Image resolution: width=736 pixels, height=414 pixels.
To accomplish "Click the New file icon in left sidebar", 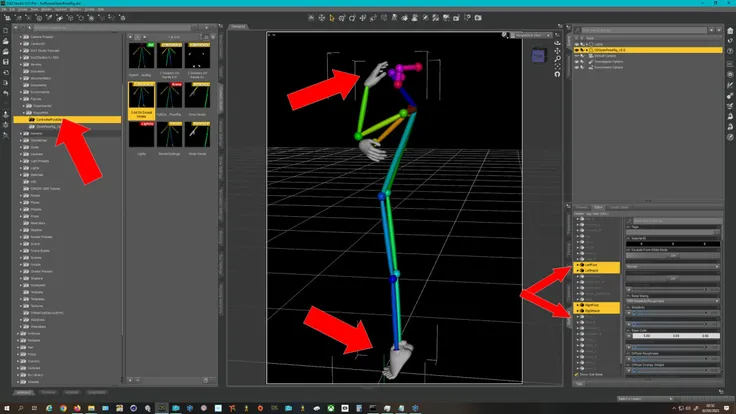I will [x=6, y=31].
